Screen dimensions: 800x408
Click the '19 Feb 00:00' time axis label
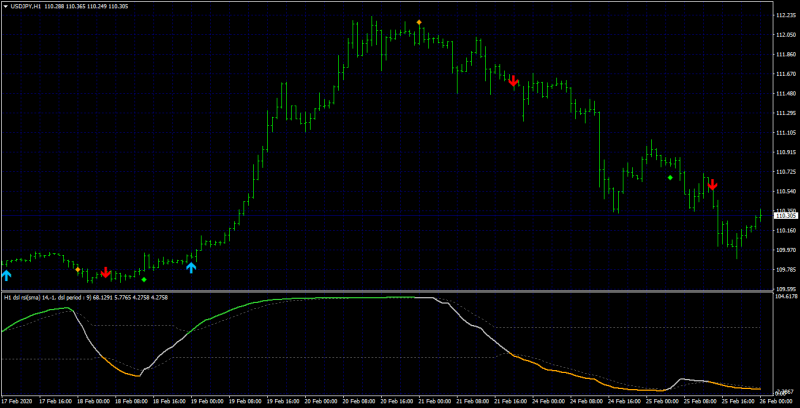click(207, 401)
